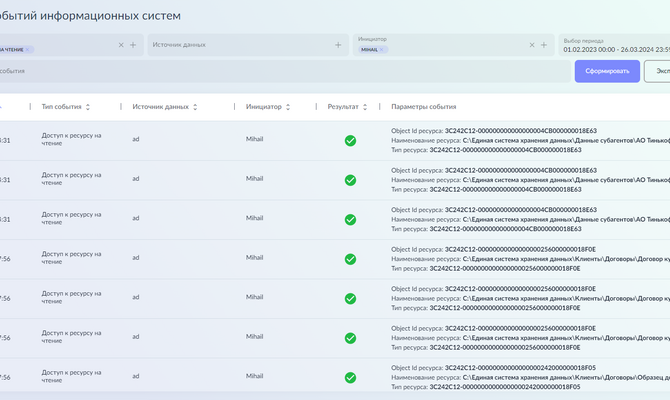
Task: Sort table by Тип события column
Action: 88,107
